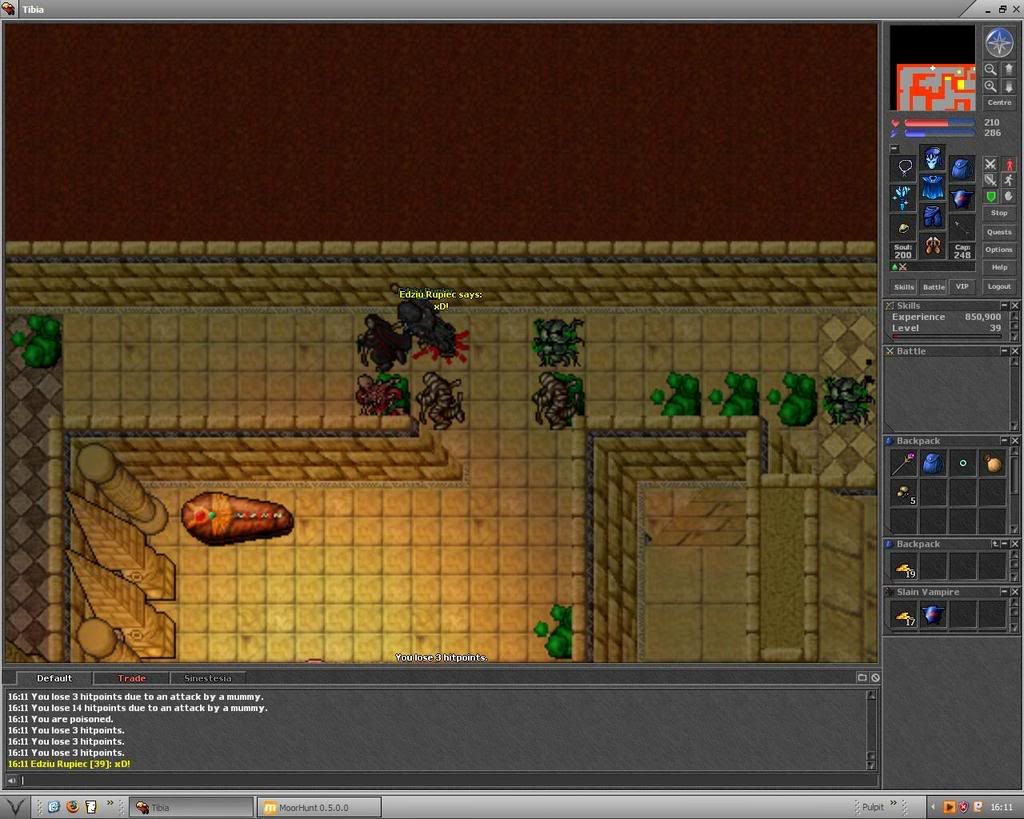Click the equipped shield slot
1024x819 pixels.
(x=961, y=197)
